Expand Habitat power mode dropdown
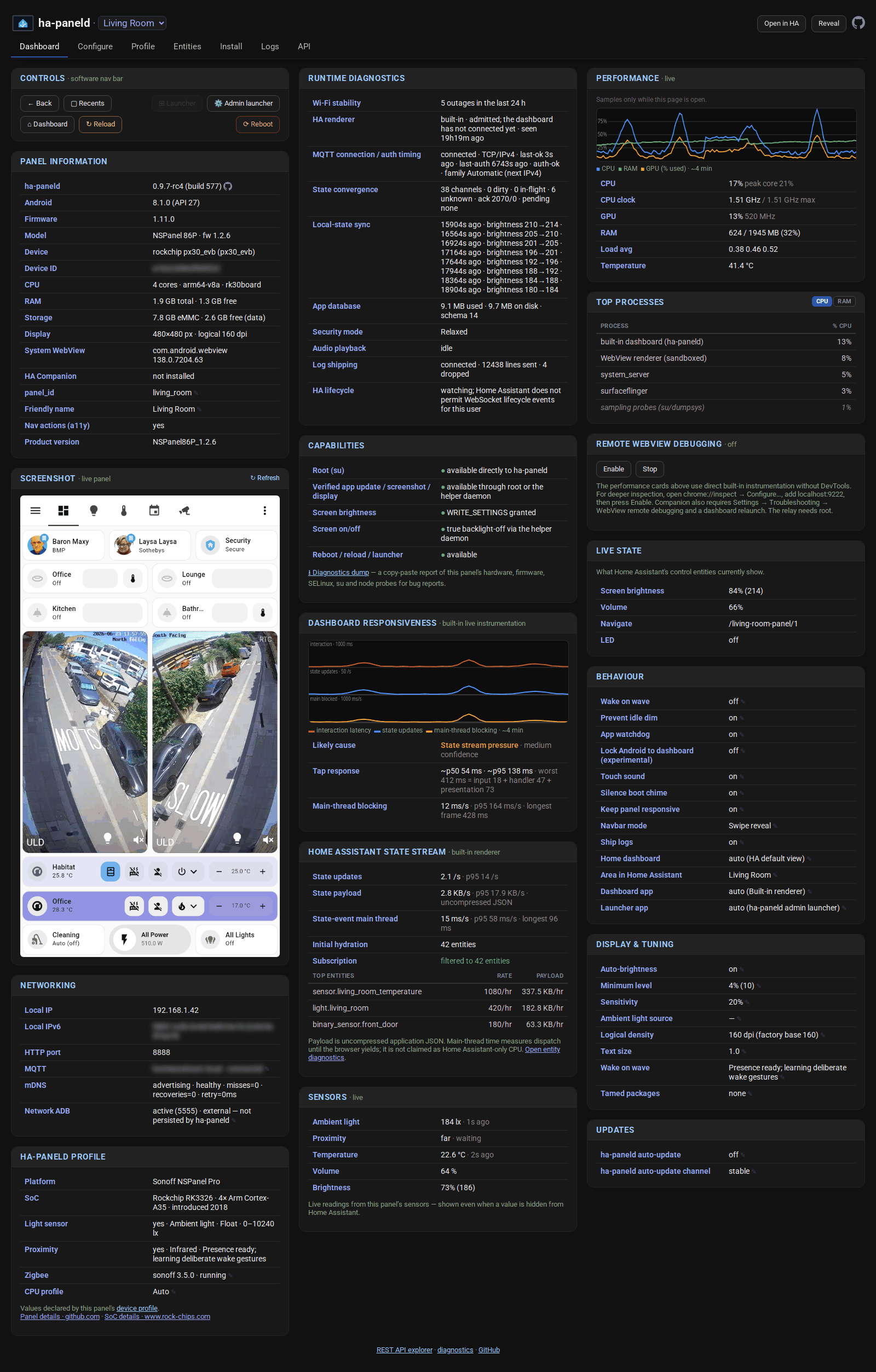 point(187,871)
